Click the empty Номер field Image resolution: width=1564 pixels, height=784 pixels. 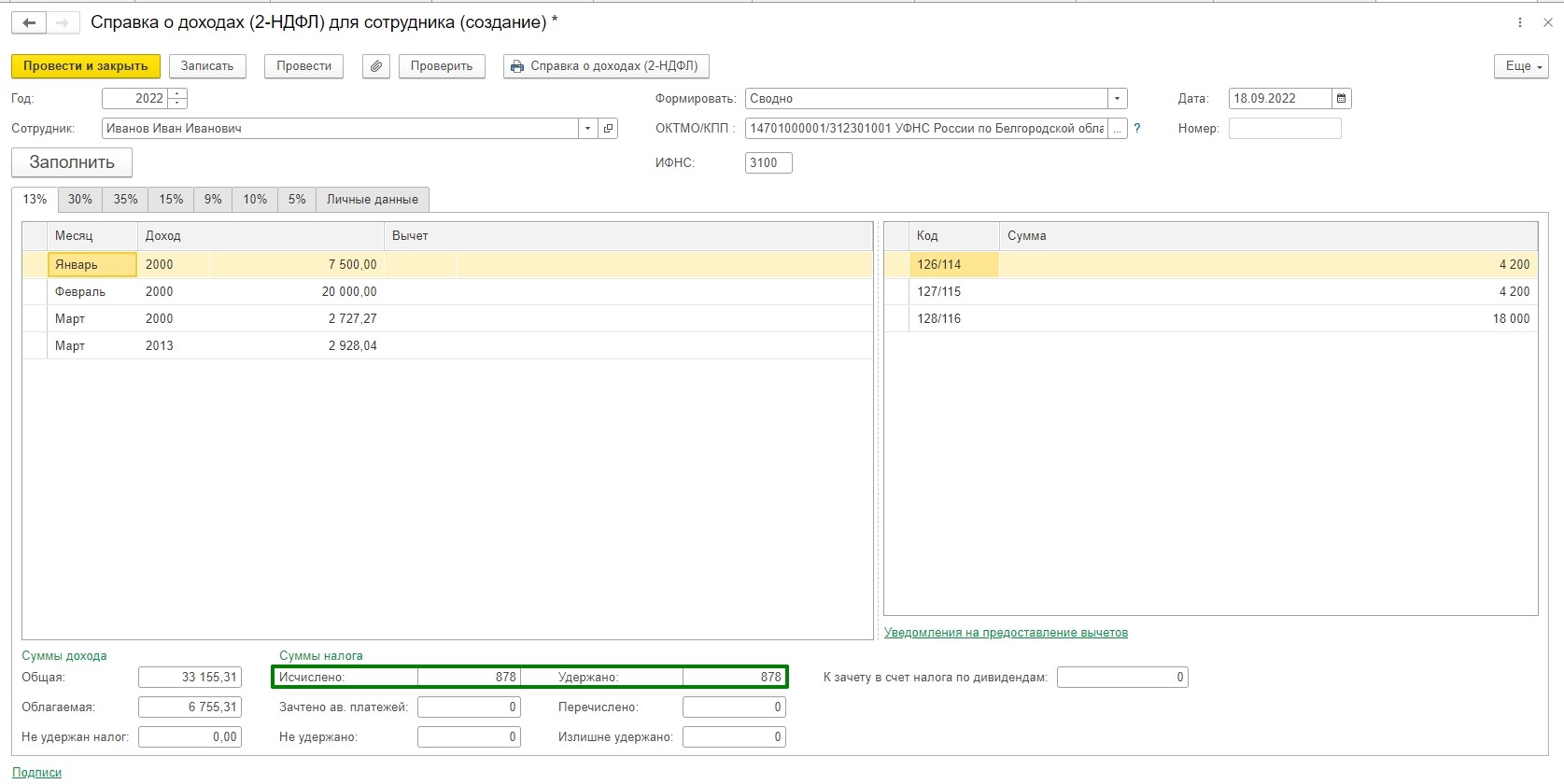click(1285, 129)
